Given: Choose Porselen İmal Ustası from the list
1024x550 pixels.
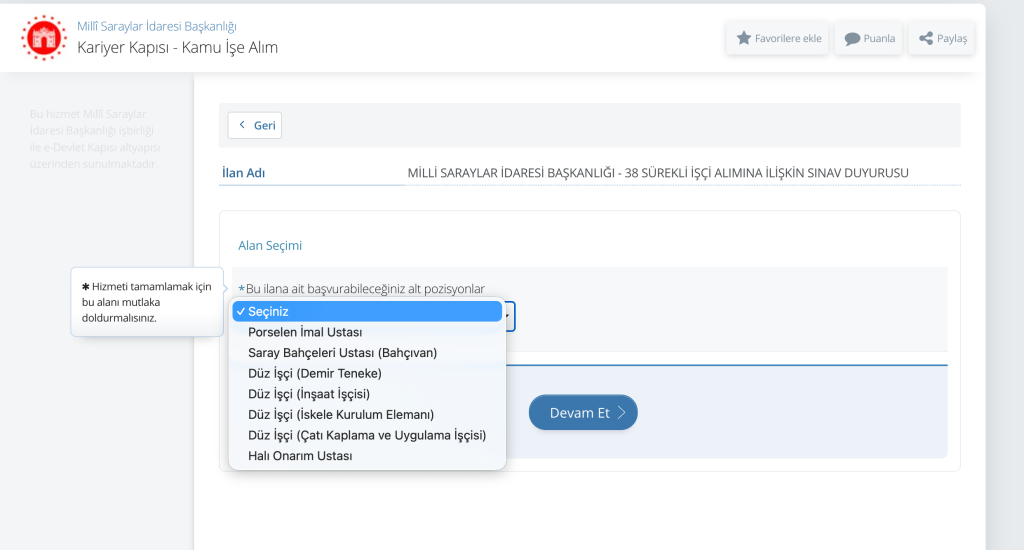Looking at the screenshot, I should 367,332.
